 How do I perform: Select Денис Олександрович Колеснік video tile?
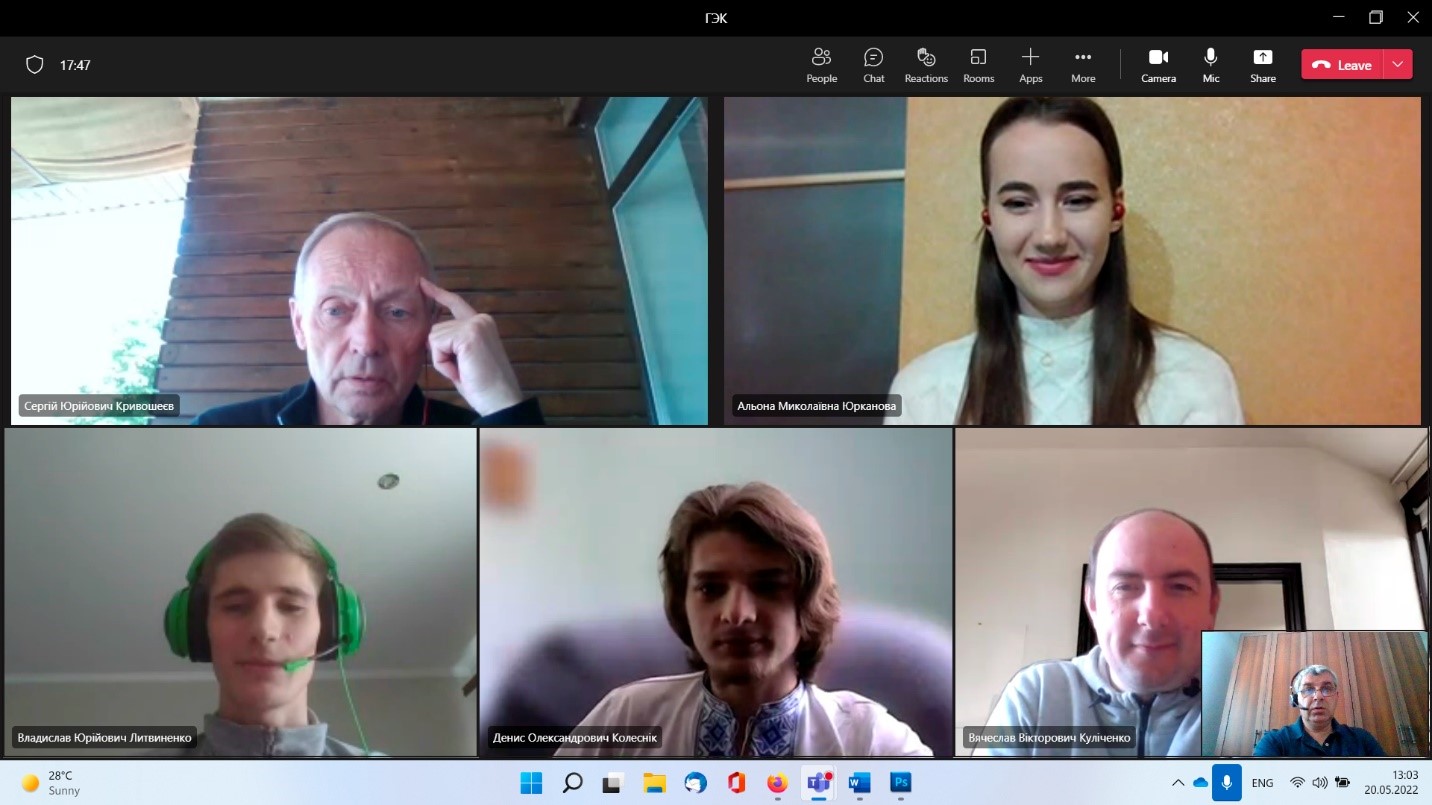715,592
